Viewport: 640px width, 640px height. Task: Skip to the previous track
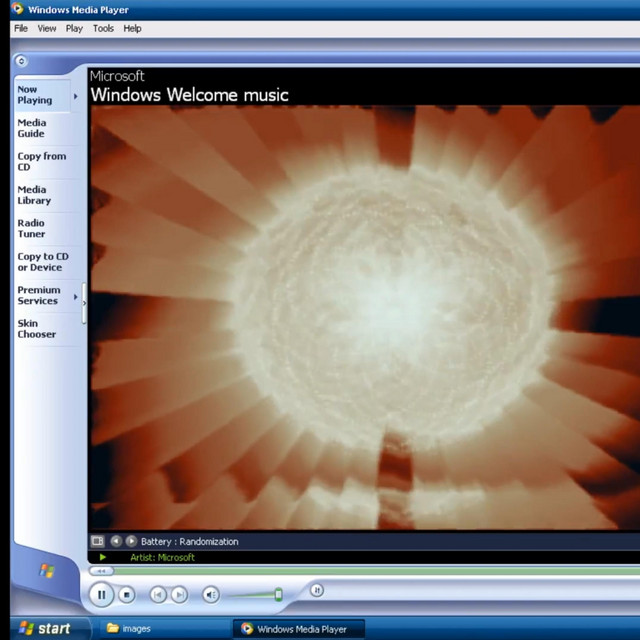point(158,595)
